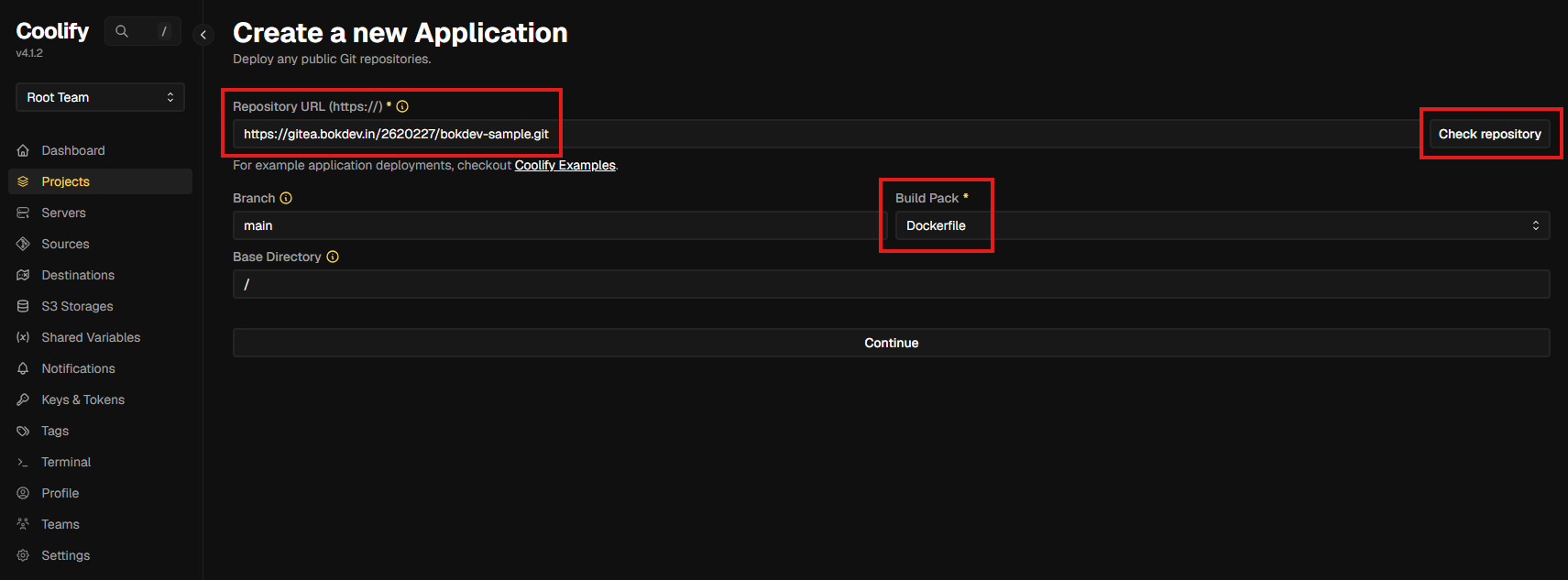
Task: Click the Check repository button
Action: 1489,134
